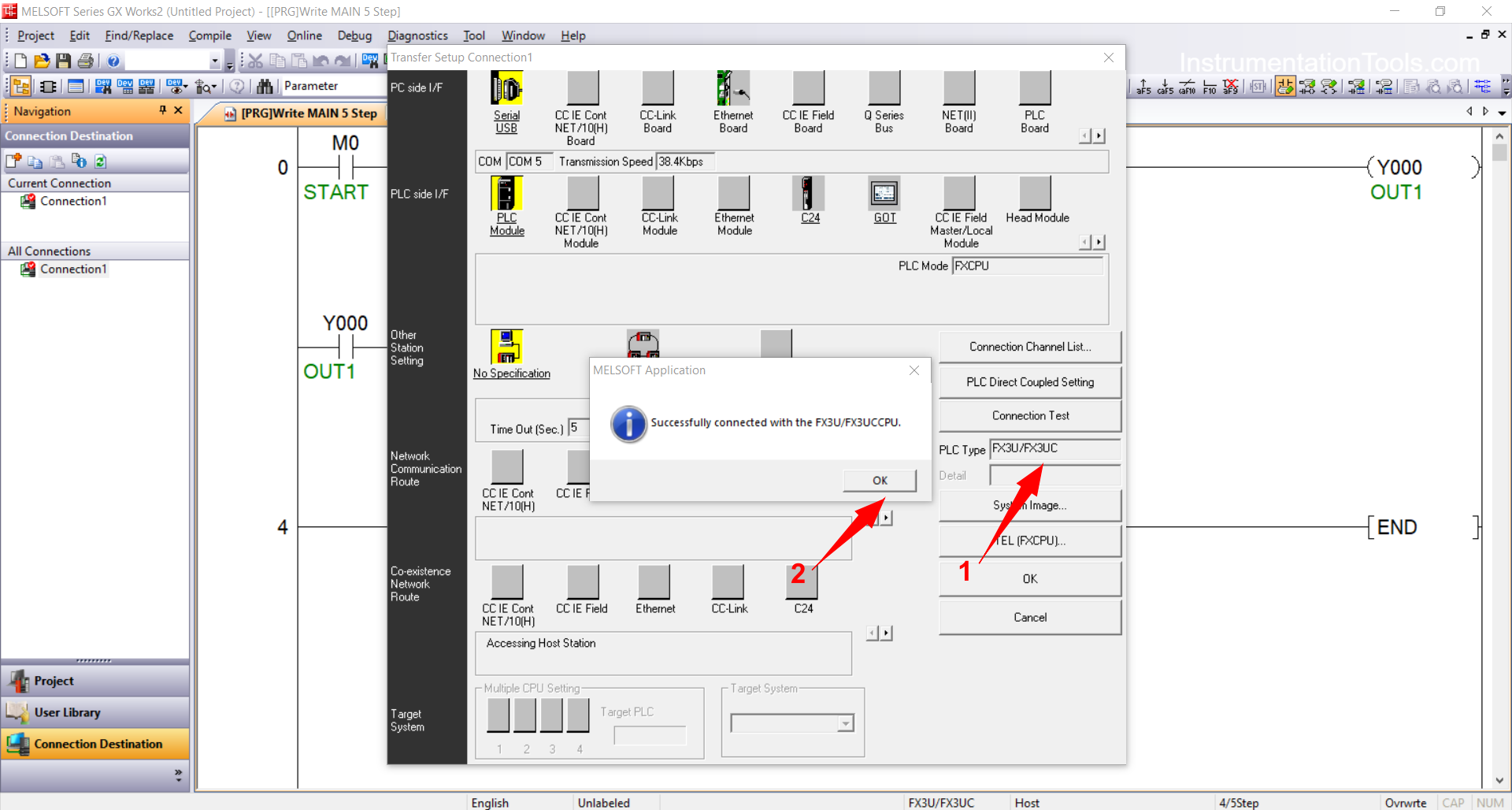Toggle the write mode ladder toolbar button

tap(1285, 87)
